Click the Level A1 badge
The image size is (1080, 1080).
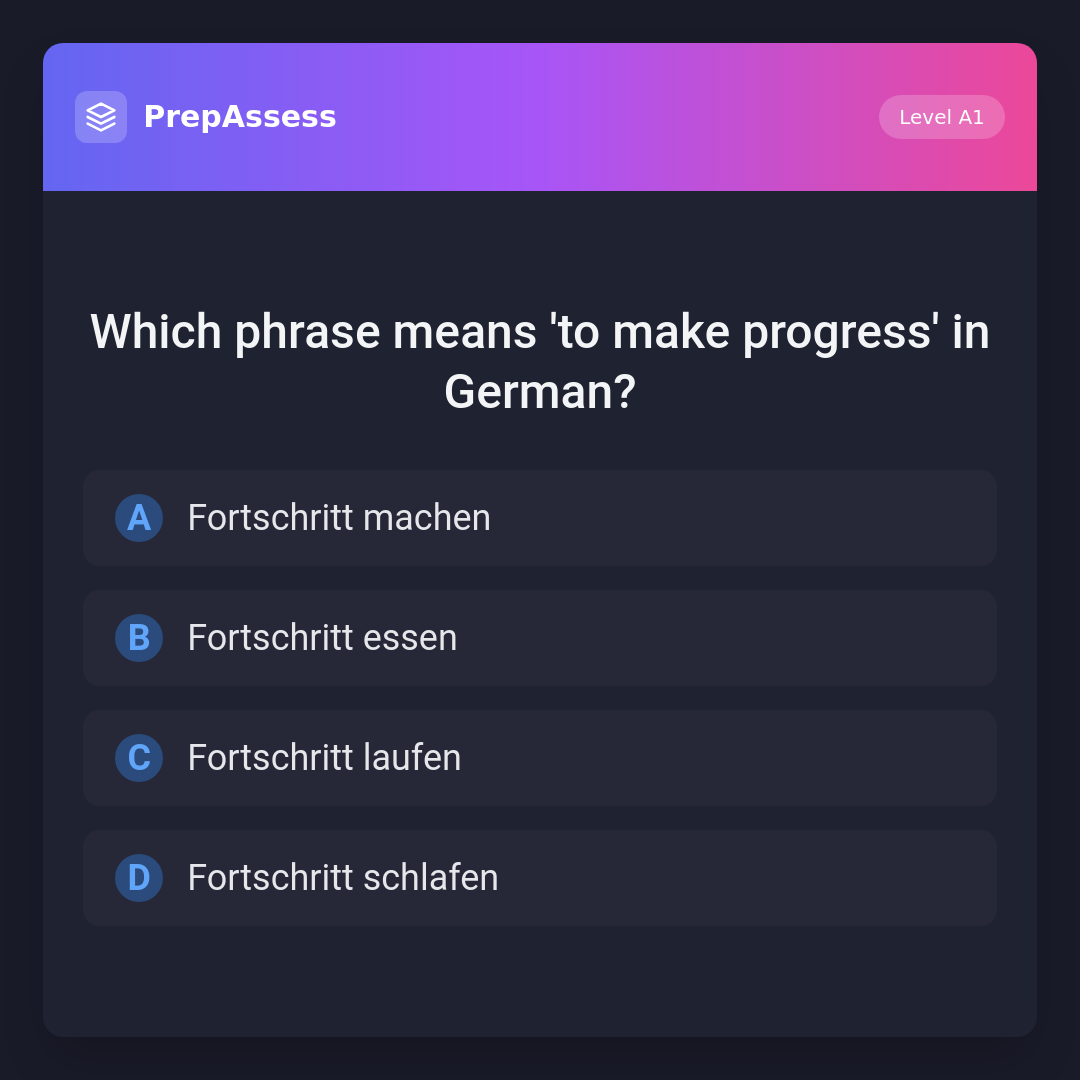coord(941,117)
